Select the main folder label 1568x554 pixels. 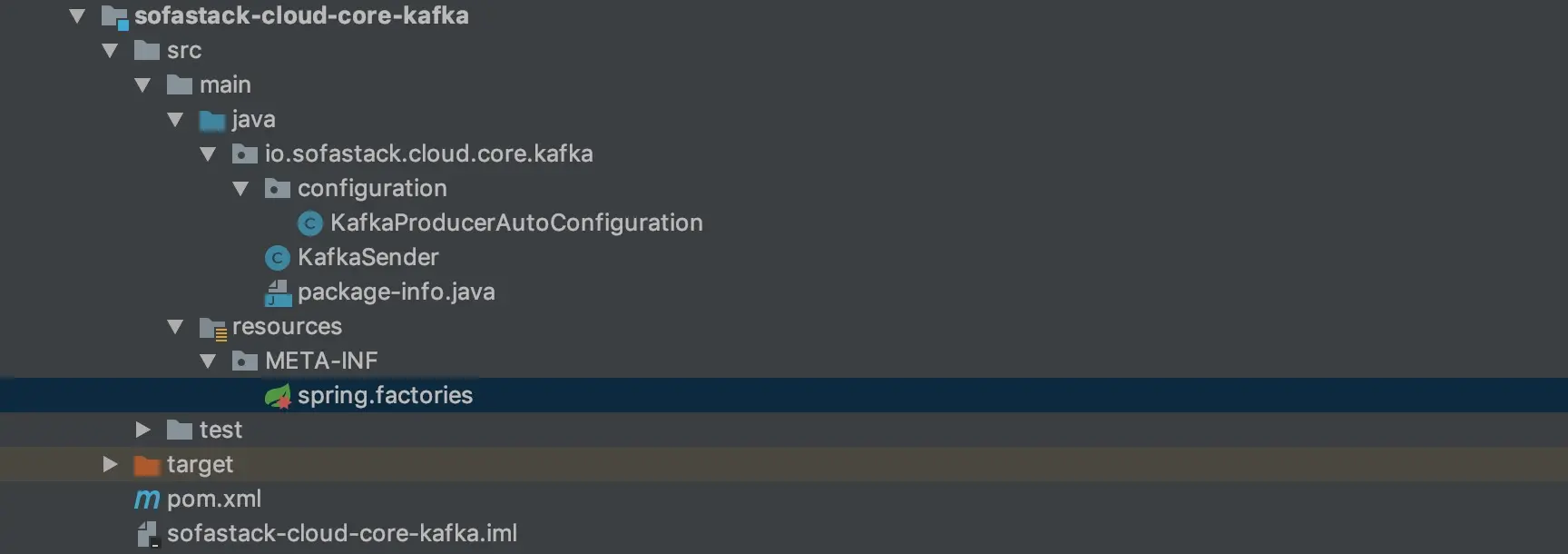coord(225,84)
